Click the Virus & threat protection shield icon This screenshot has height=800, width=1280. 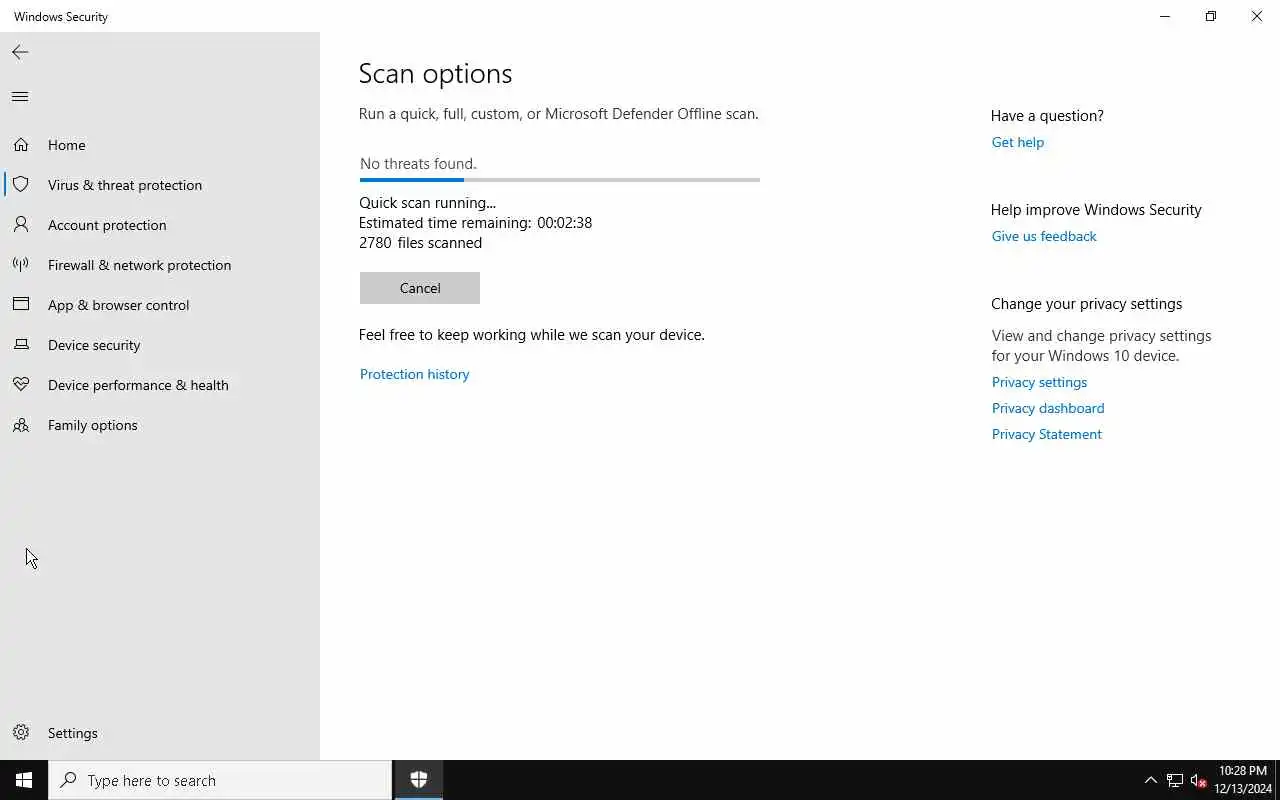pos(21,185)
